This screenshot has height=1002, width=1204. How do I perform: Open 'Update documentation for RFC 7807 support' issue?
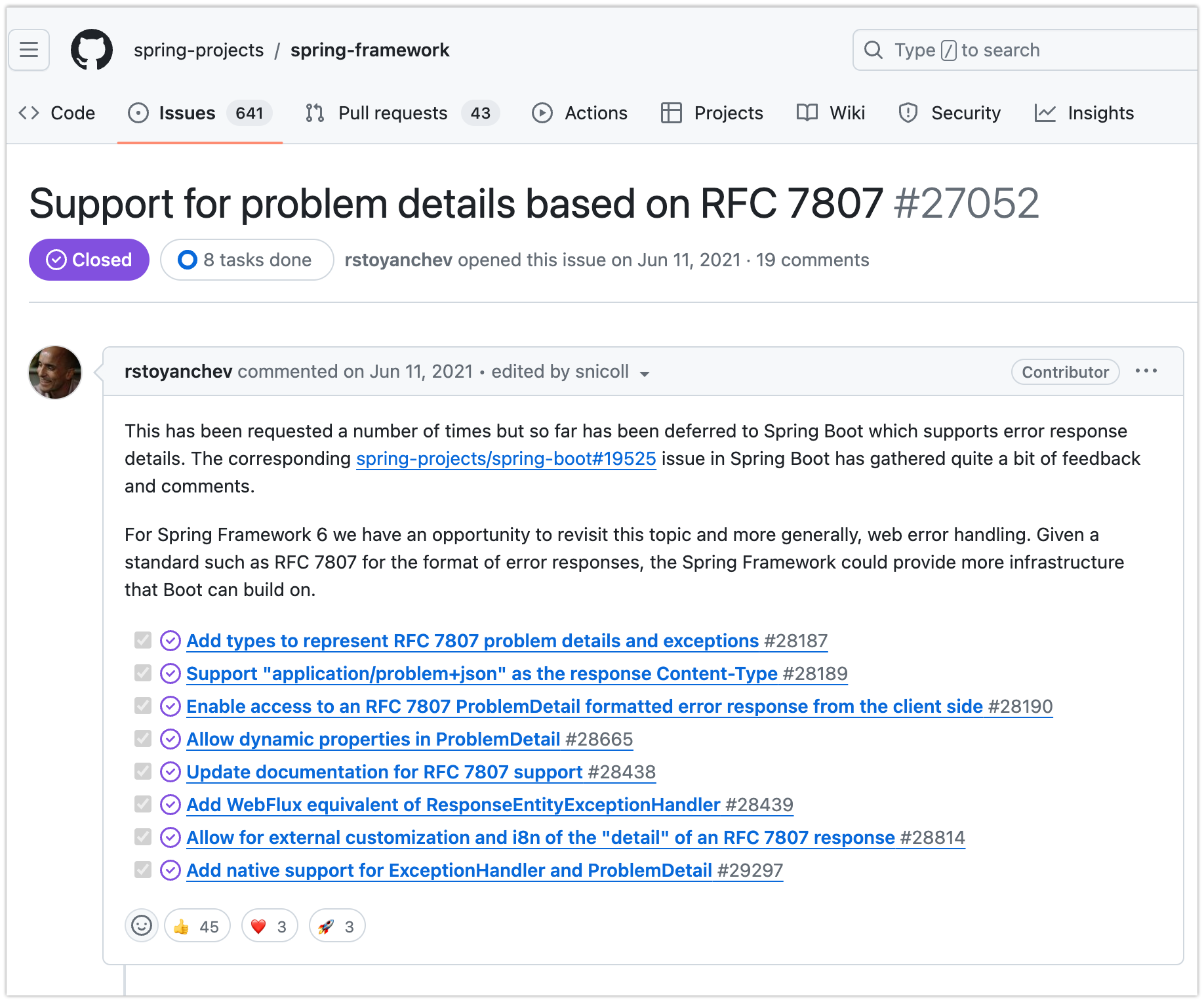(421, 772)
